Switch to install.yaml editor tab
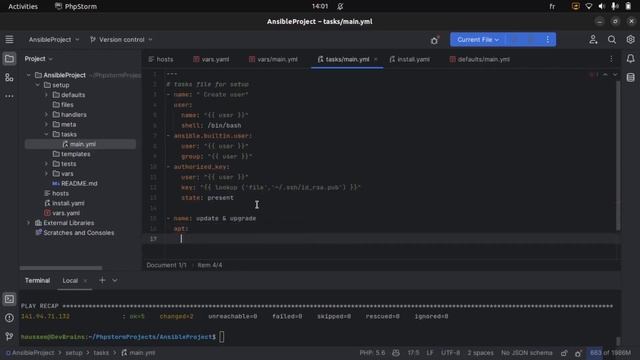 [x=409, y=59]
